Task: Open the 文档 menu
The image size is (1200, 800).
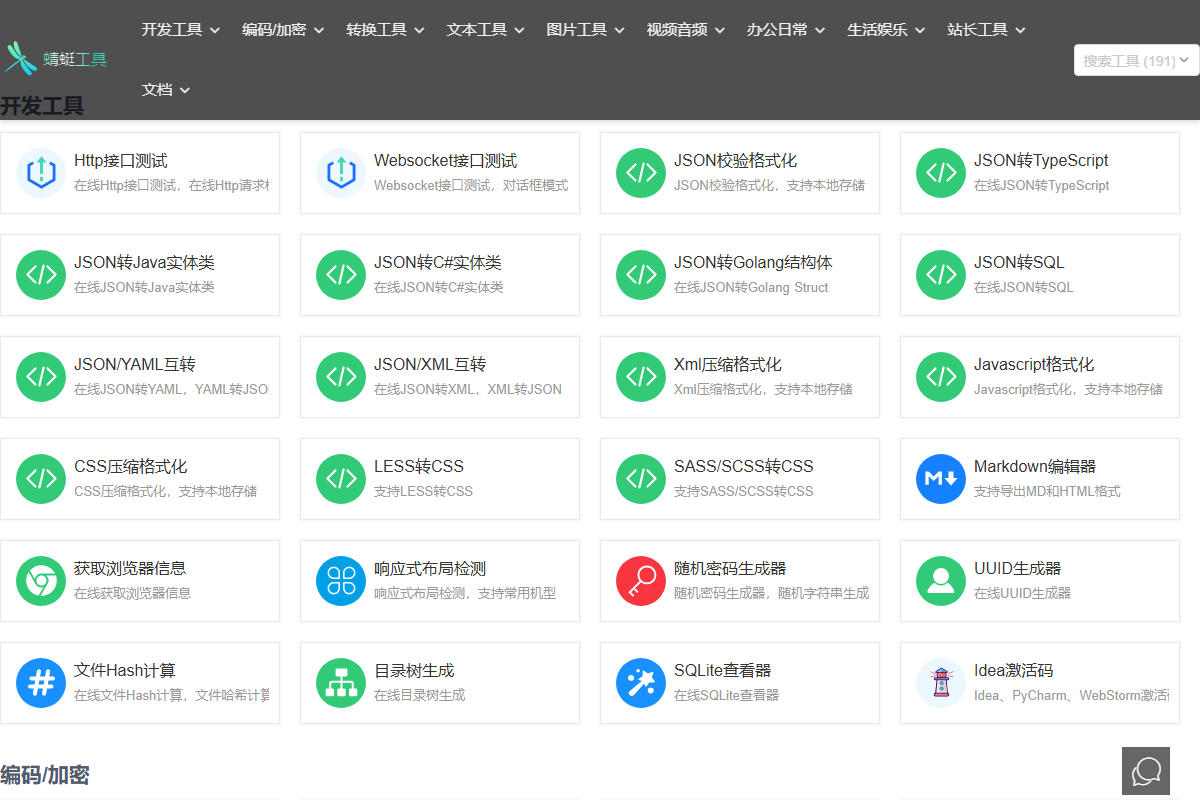Action: (x=165, y=90)
